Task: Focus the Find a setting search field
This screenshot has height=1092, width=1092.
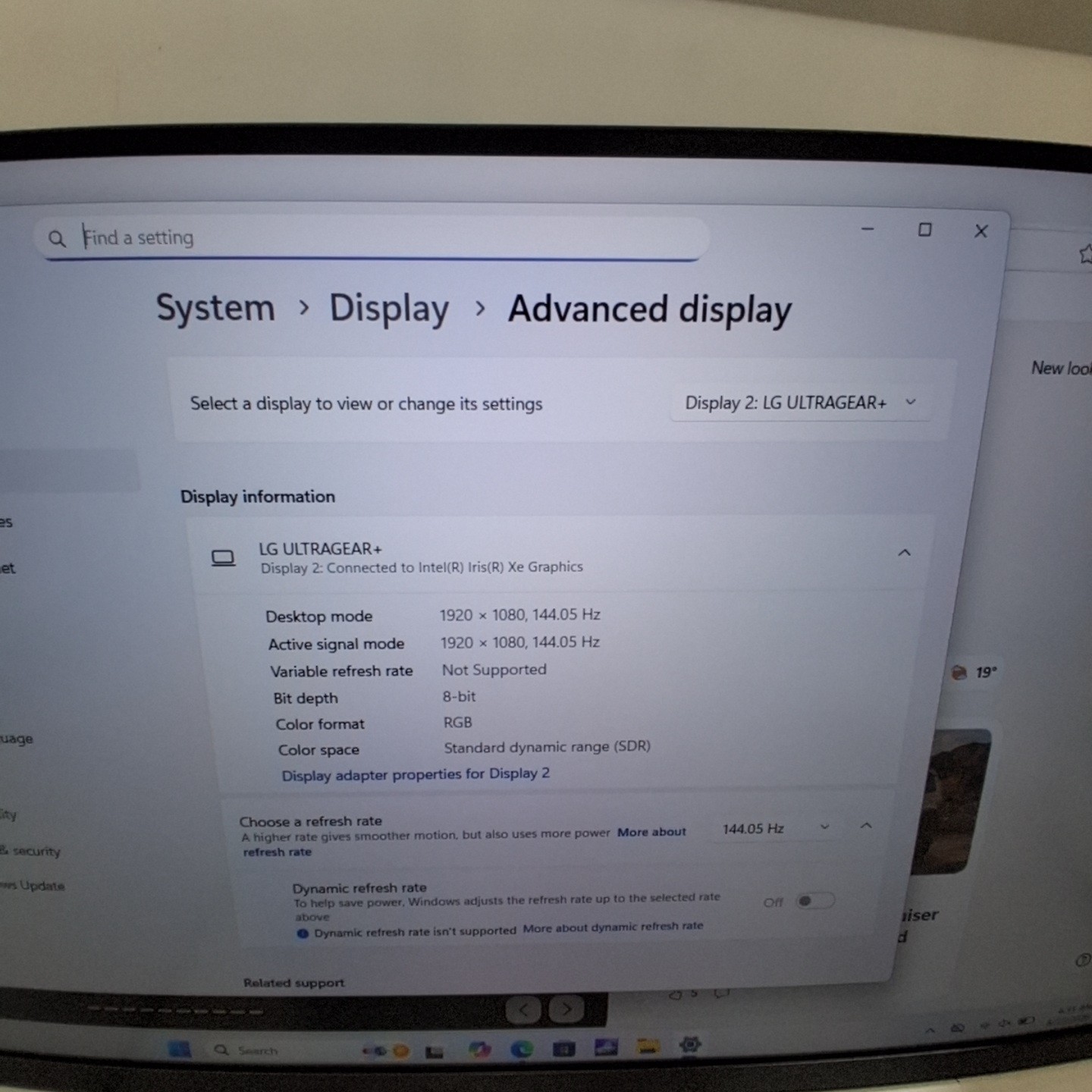Action: click(372, 238)
